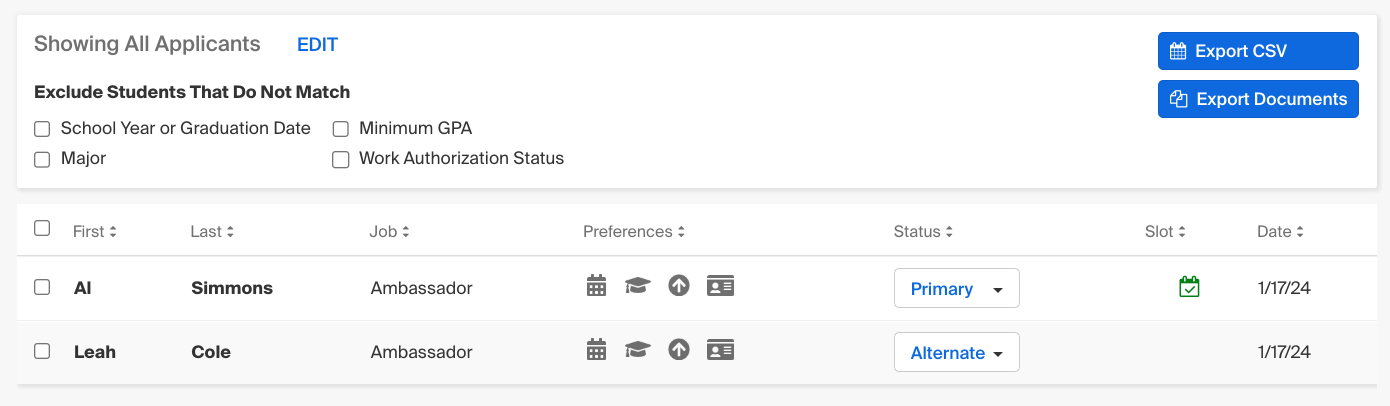Screen dimensions: 1390x406
Task: Click the up-arrow circle icon for Al Simmons
Action: pos(679,287)
